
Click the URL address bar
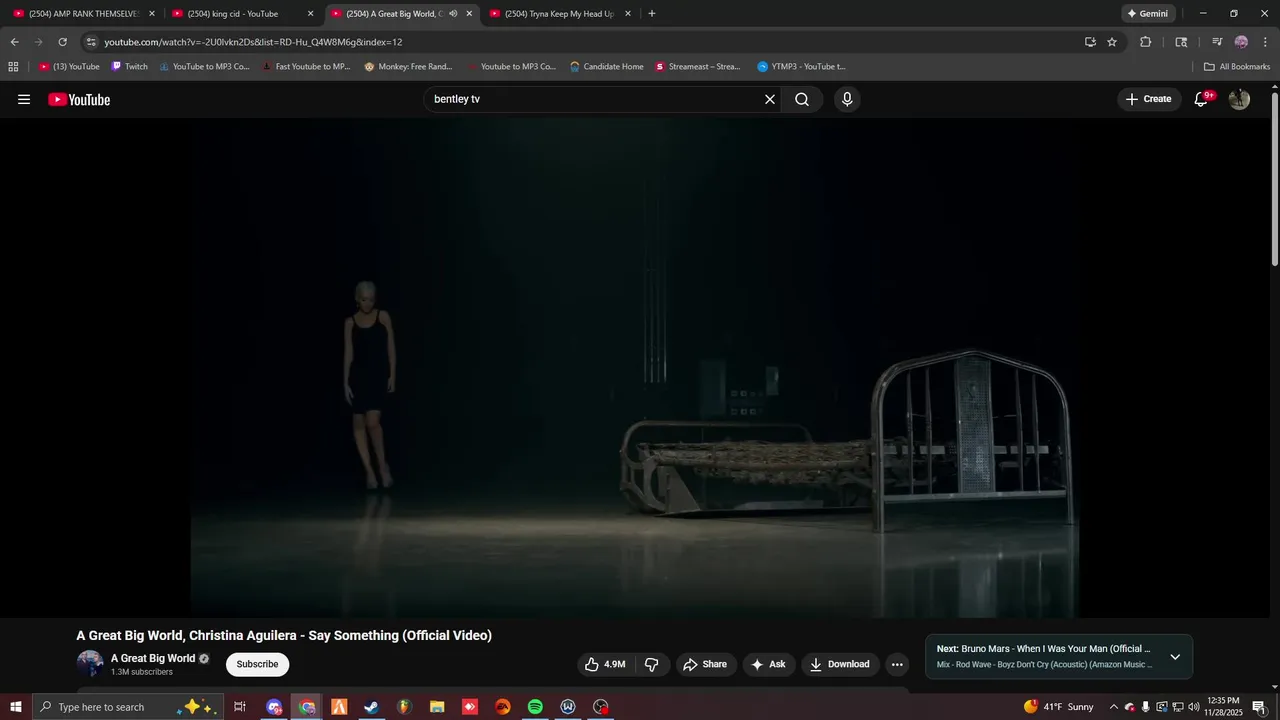click(x=580, y=42)
